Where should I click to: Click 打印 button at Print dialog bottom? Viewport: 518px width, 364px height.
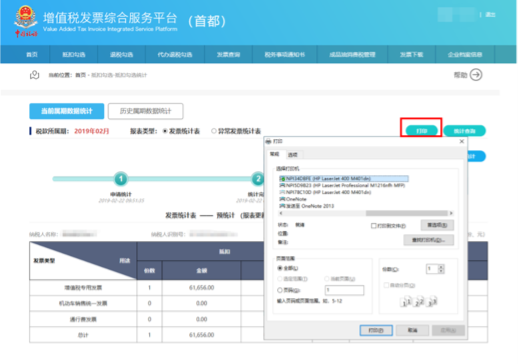(376, 330)
